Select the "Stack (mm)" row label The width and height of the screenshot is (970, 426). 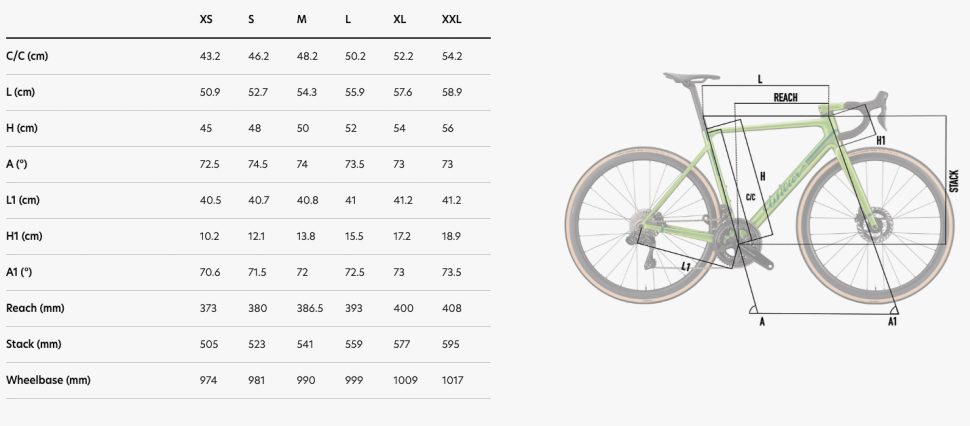[x=33, y=344]
